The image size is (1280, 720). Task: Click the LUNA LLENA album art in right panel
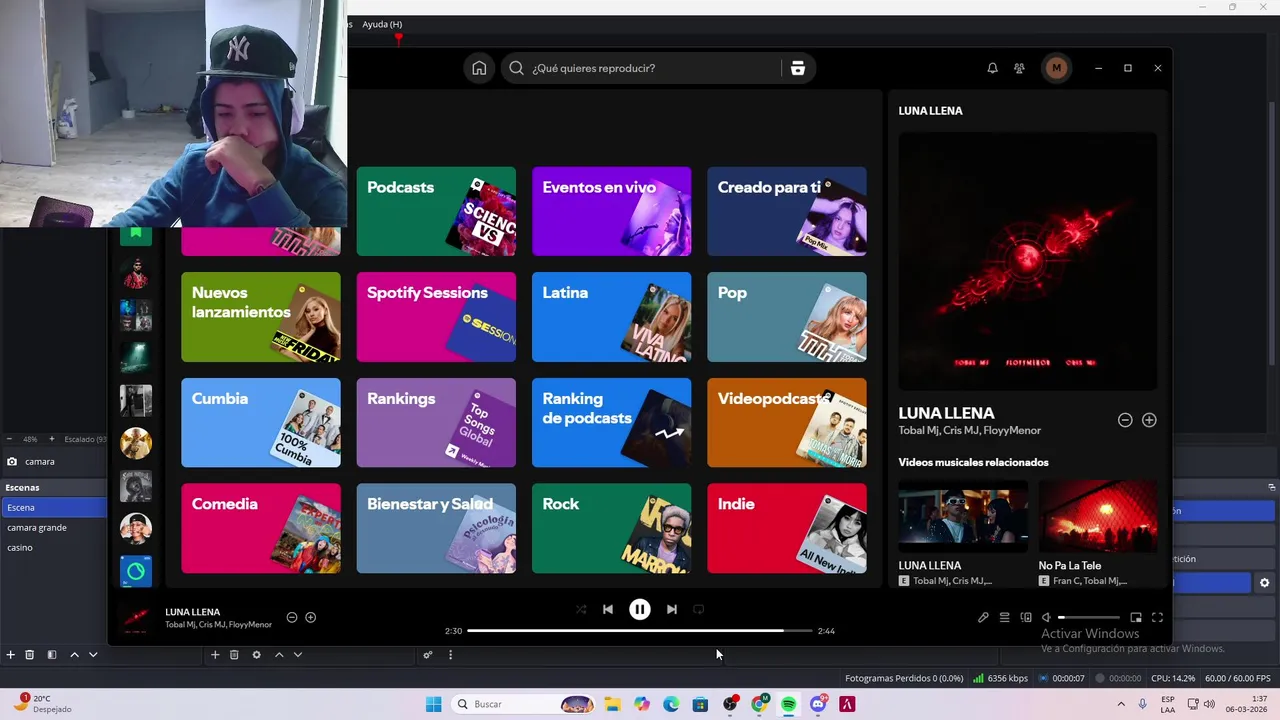[x=1027, y=261]
